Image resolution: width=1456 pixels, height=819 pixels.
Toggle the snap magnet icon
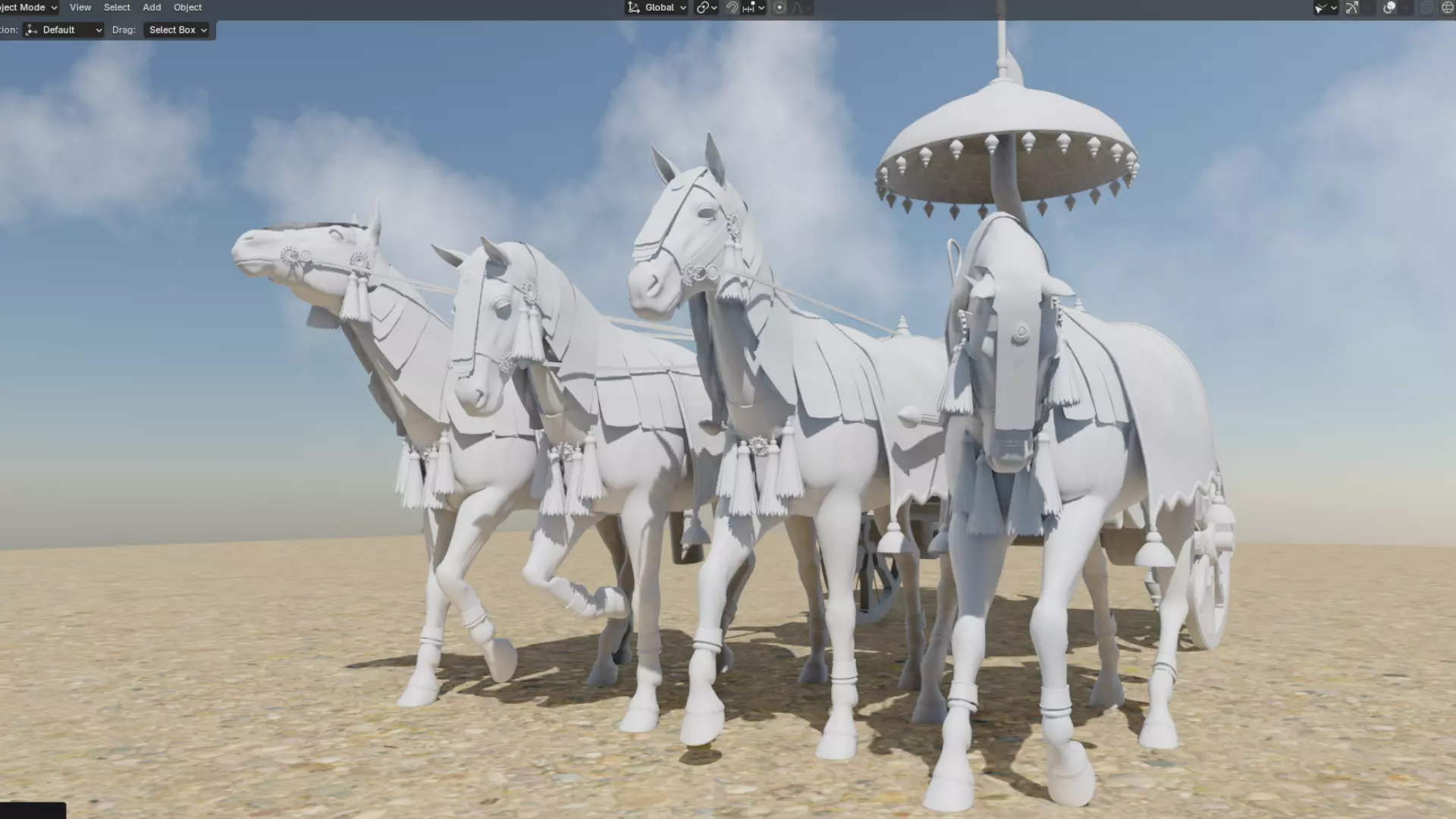click(732, 8)
